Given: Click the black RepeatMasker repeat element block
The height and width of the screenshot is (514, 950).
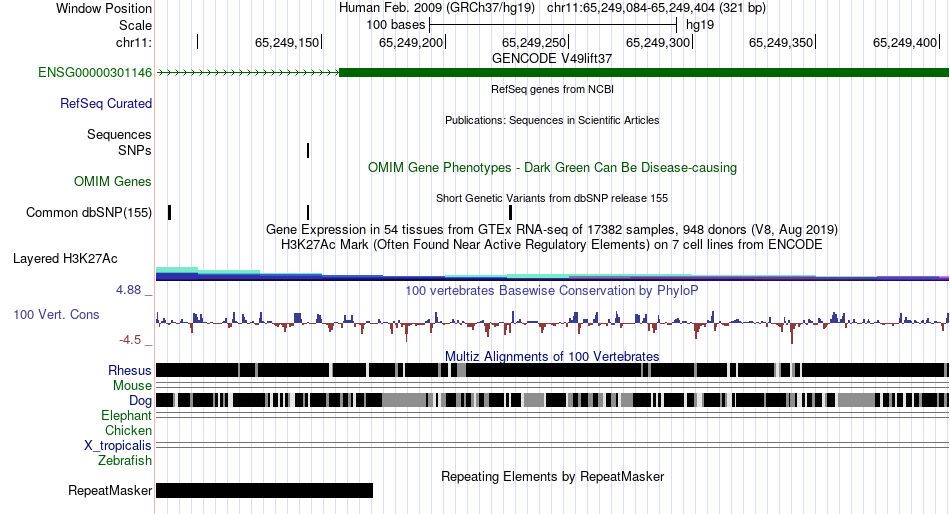Looking at the screenshot, I should [x=264, y=490].
